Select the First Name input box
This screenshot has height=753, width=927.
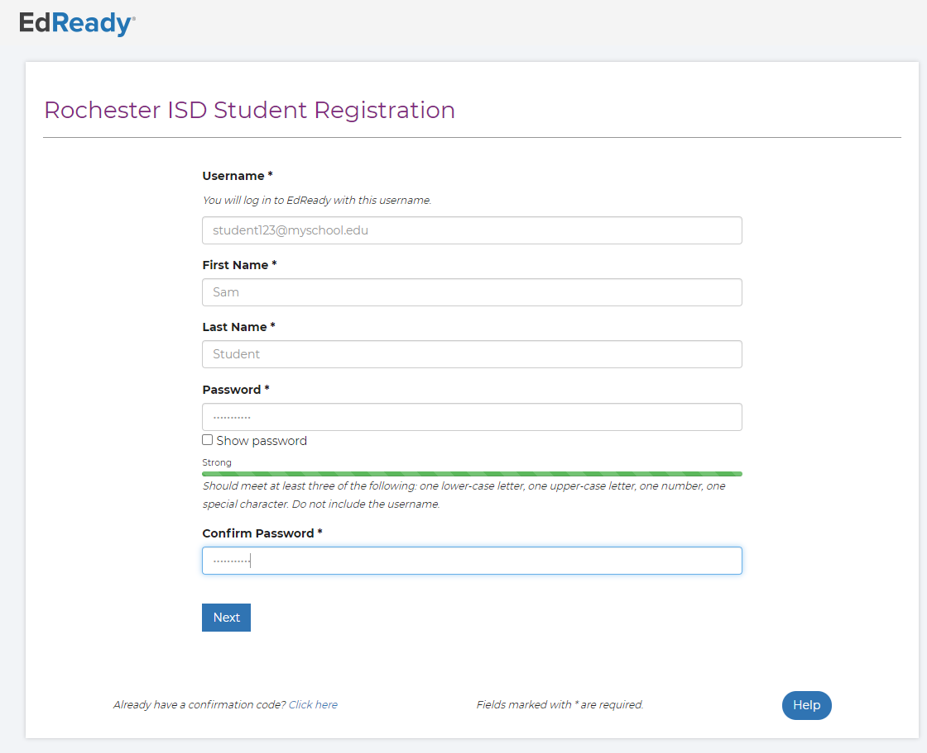click(x=470, y=292)
